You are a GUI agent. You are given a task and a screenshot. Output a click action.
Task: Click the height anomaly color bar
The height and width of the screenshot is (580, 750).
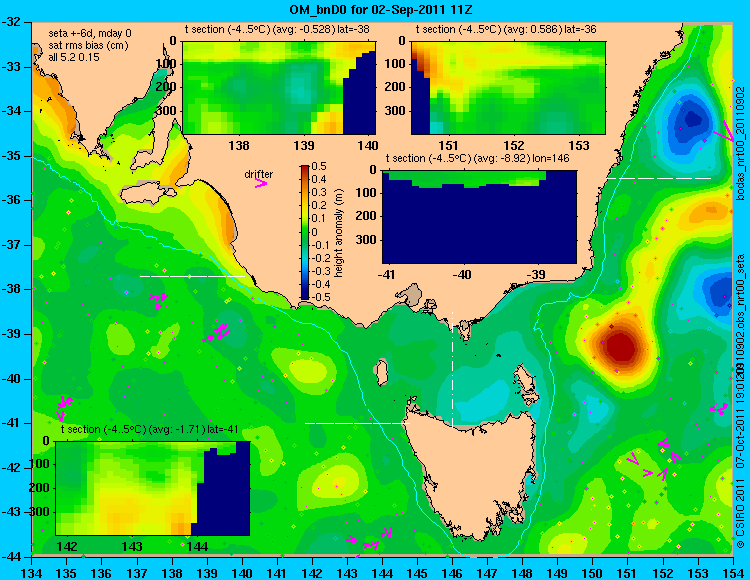305,232
